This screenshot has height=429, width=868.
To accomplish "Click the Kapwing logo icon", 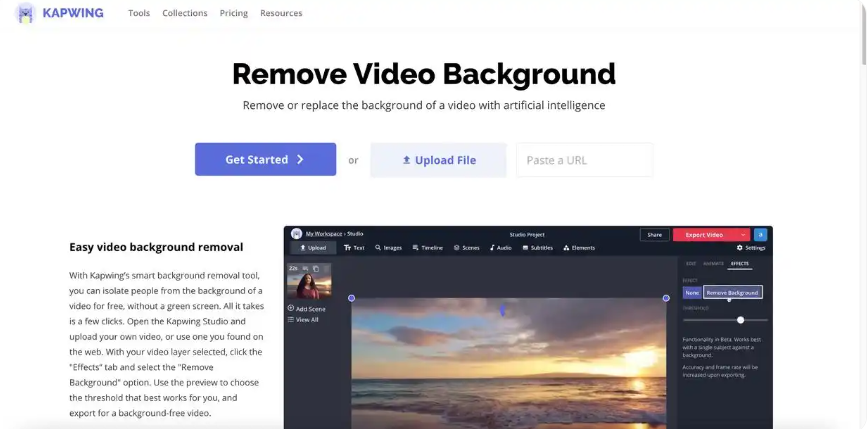I will [x=25, y=14].
